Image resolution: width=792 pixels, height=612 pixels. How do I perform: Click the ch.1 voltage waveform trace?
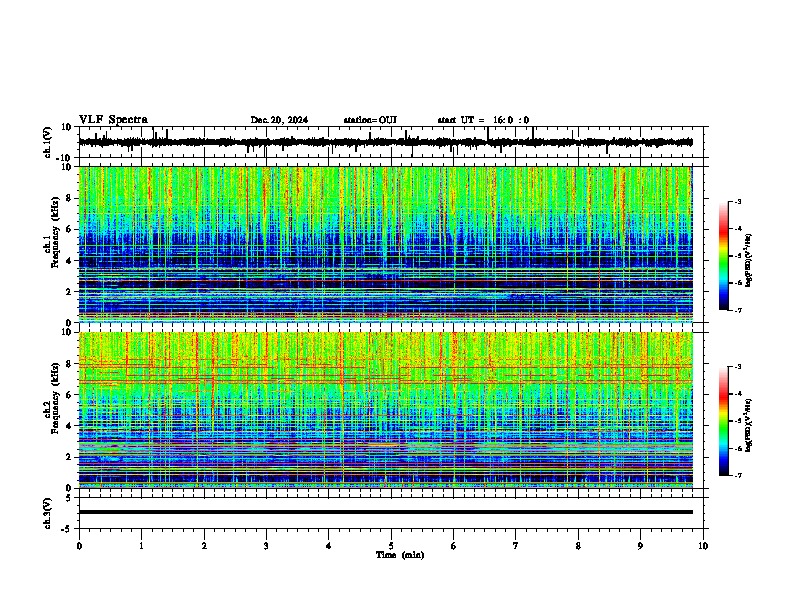385,142
